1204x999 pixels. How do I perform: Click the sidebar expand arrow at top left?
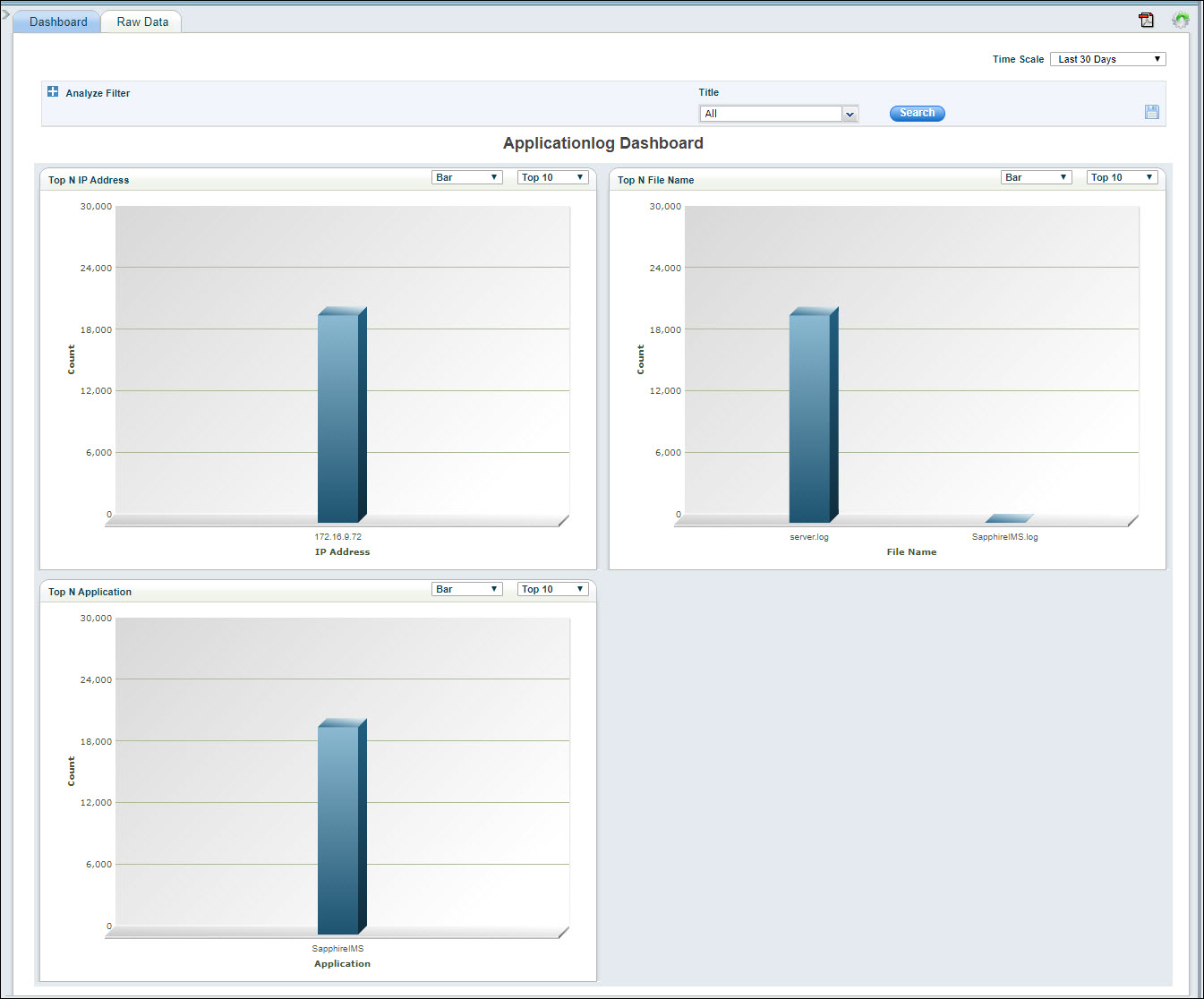click(5, 14)
